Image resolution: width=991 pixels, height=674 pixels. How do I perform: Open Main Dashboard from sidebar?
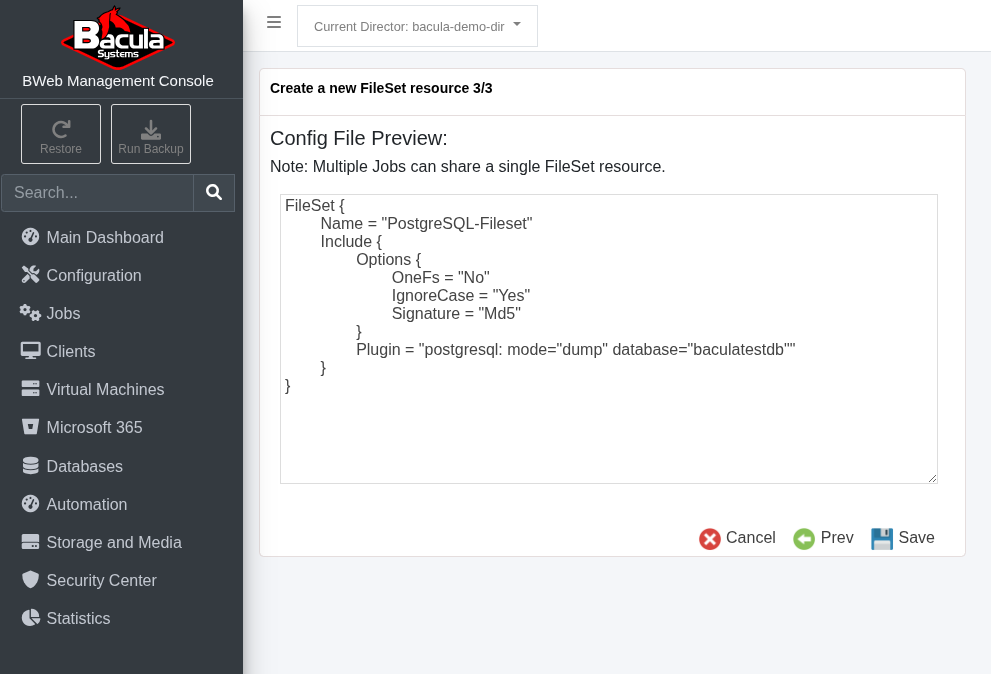pos(104,237)
